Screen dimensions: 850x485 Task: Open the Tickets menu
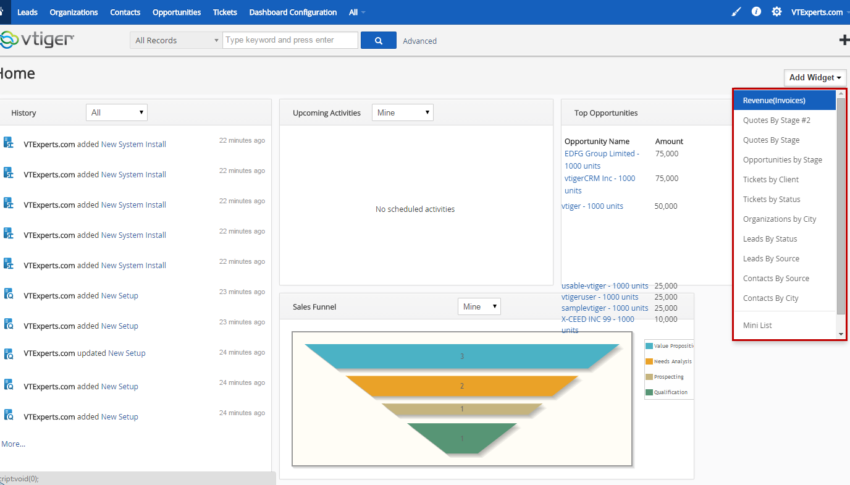coord(224,12)
